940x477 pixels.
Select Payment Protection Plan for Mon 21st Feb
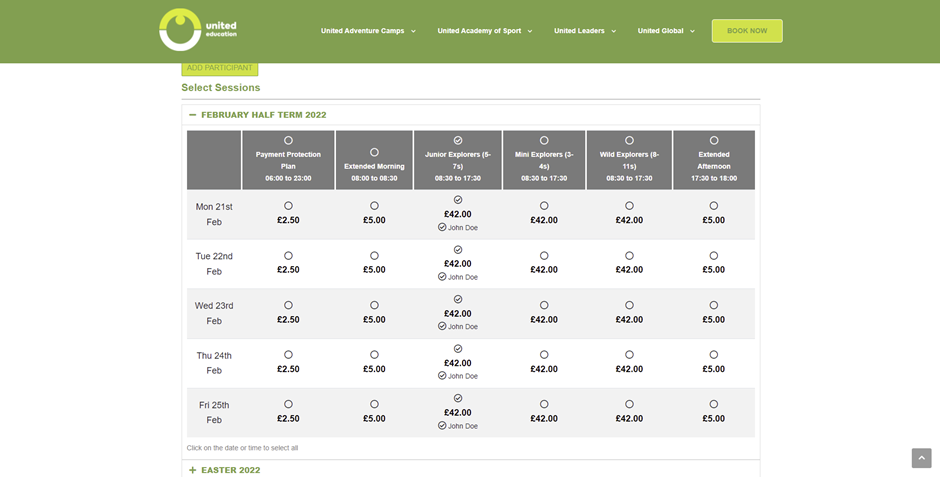[288, 206]
